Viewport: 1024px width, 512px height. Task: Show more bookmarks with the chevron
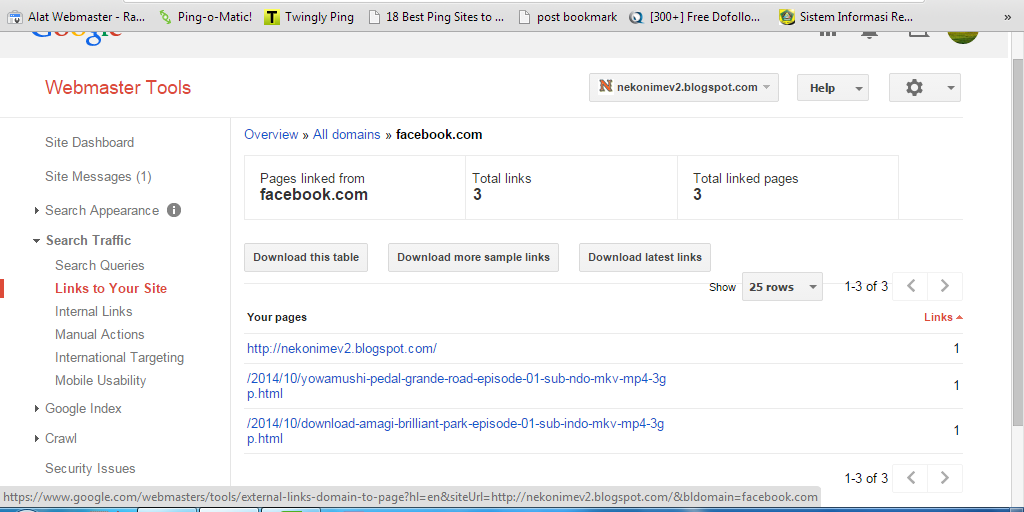(1008, 18)
